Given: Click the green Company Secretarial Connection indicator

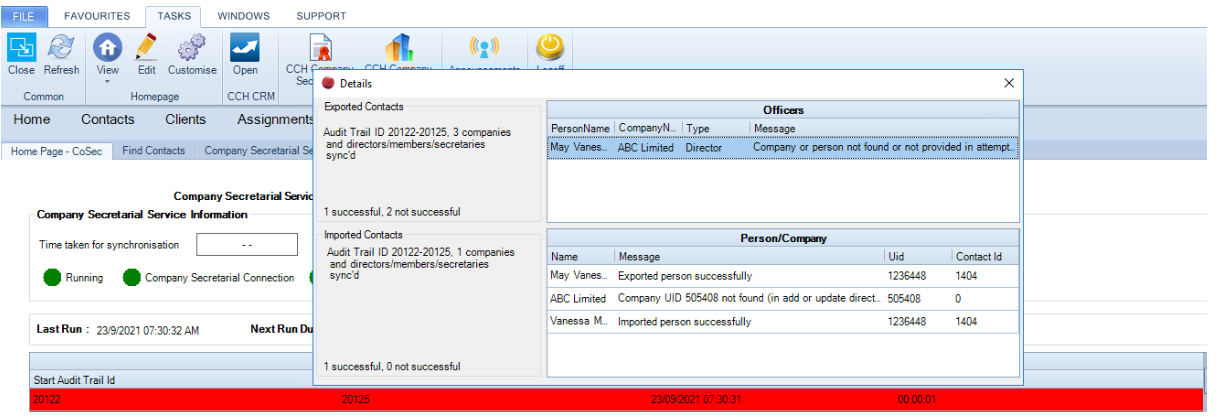Looking at the screenshot, I should [x=132, y=277].
